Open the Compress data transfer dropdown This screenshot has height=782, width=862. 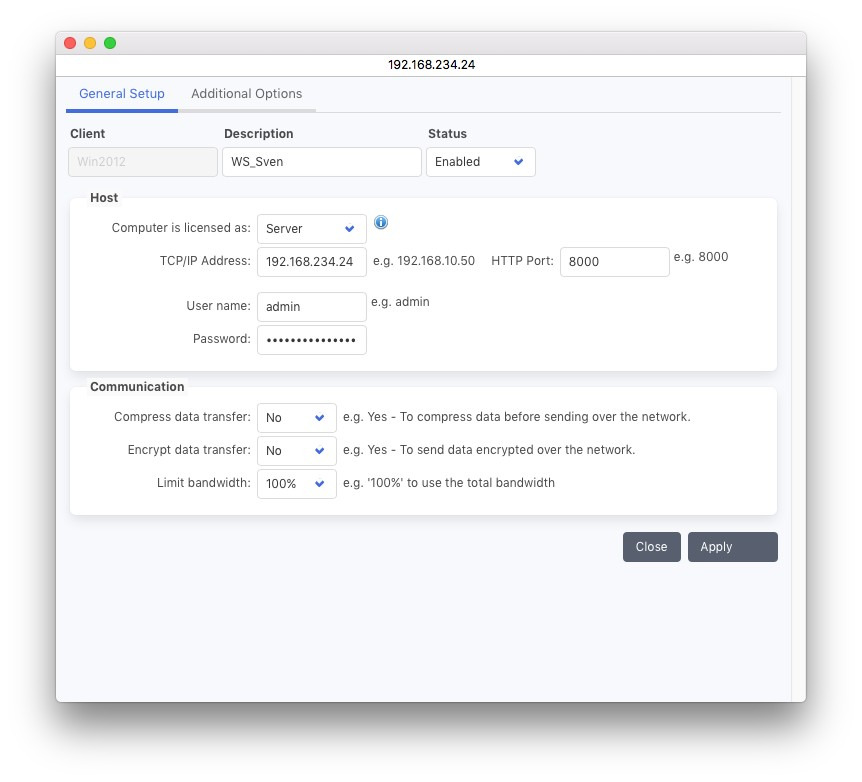pos(296,418)
